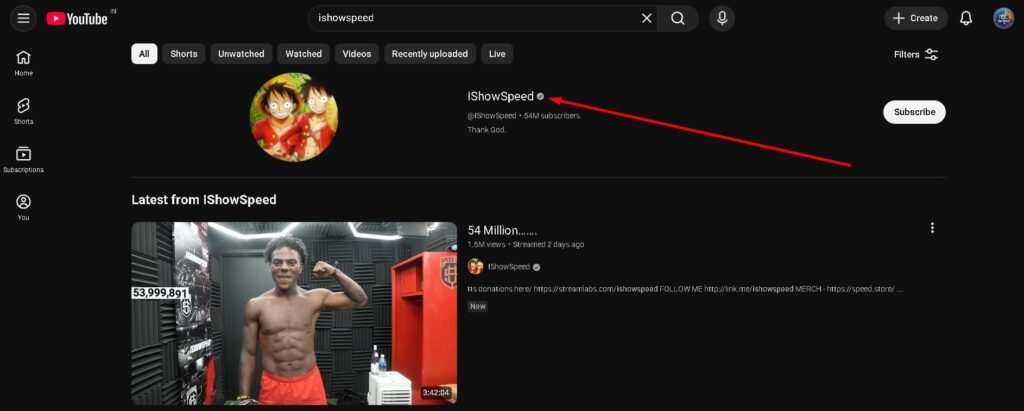The image size is (1024, 411).
Task: Open the IShowSpeed channel name link
Action: (500, 96)
